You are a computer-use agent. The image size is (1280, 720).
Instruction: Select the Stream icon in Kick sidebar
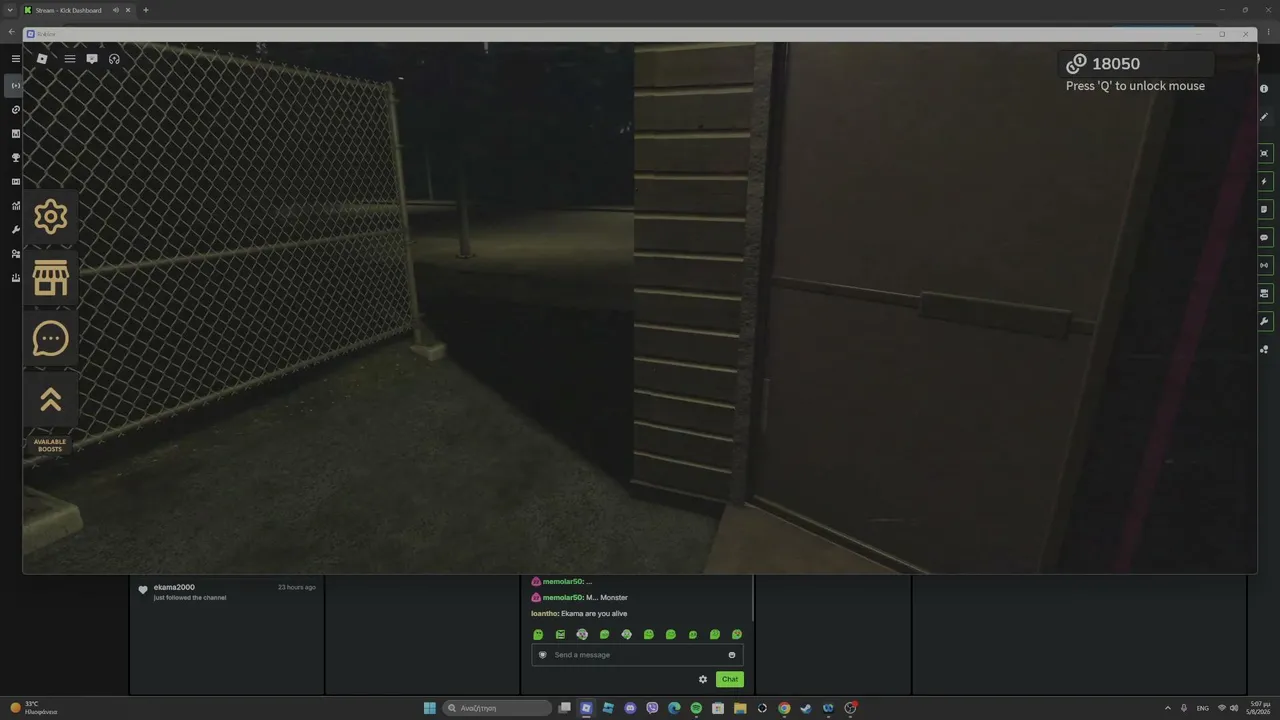(15, 86)
